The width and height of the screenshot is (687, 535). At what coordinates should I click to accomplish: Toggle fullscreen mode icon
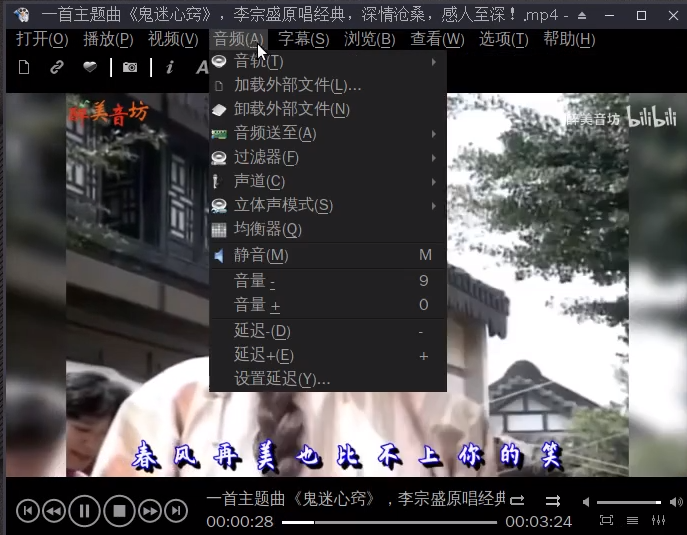(x=606, y=520)
